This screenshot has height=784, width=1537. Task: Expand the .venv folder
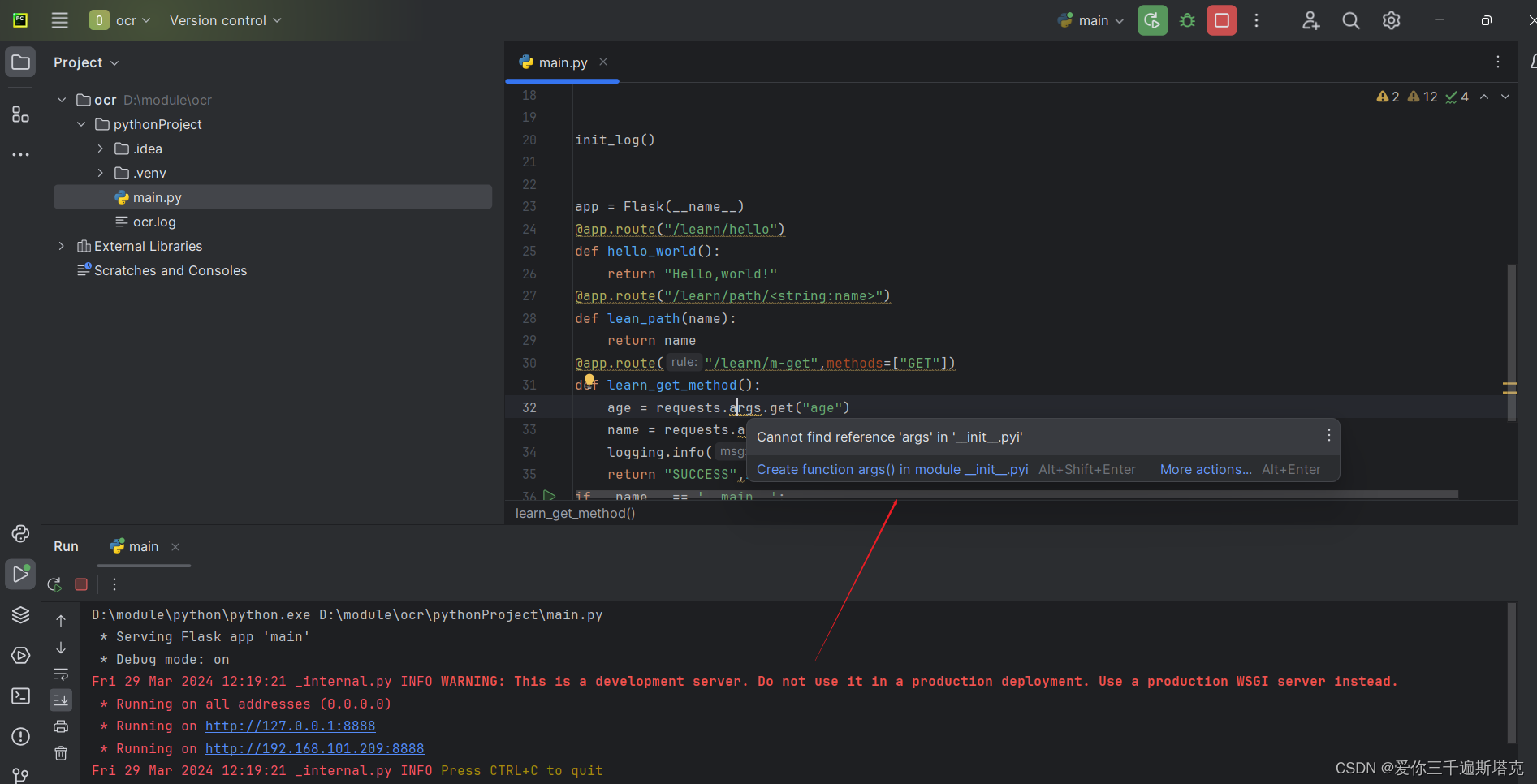(99, 173)
